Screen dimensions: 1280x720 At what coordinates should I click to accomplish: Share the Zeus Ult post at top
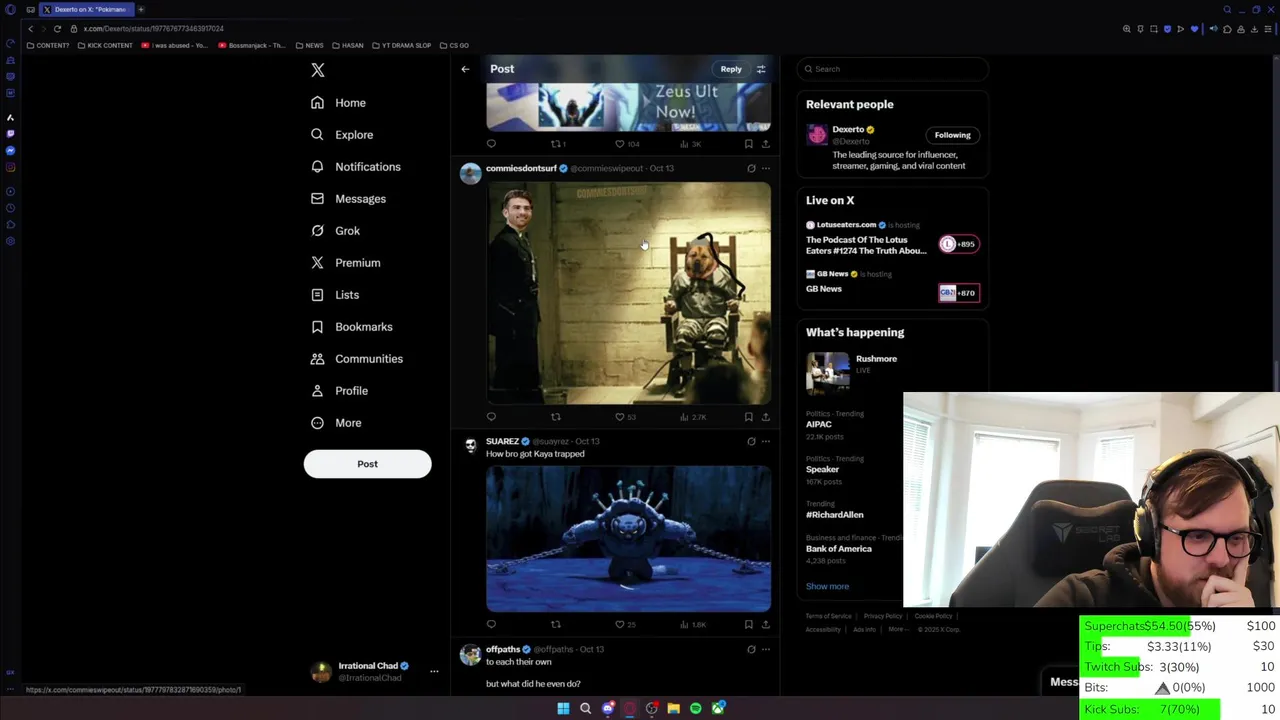tap(766, 144)
